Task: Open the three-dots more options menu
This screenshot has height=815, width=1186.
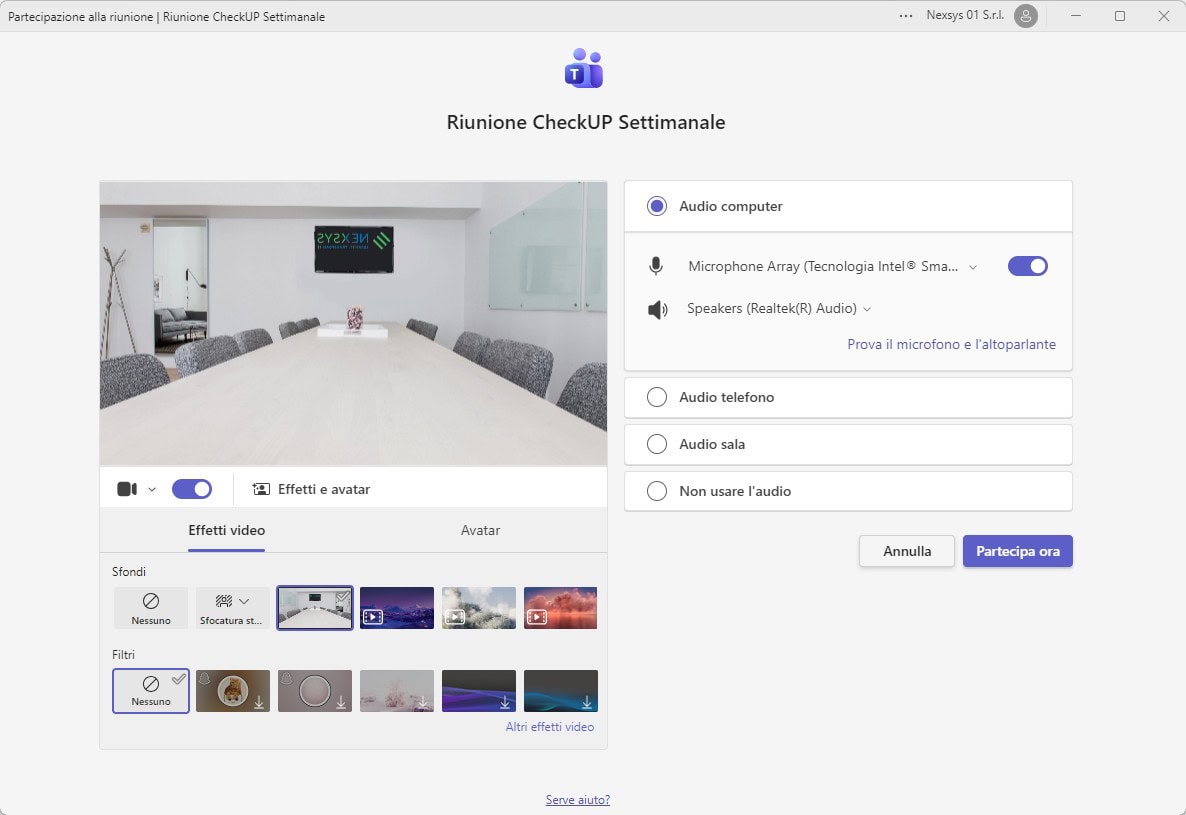Action: [x=905, y=16]
